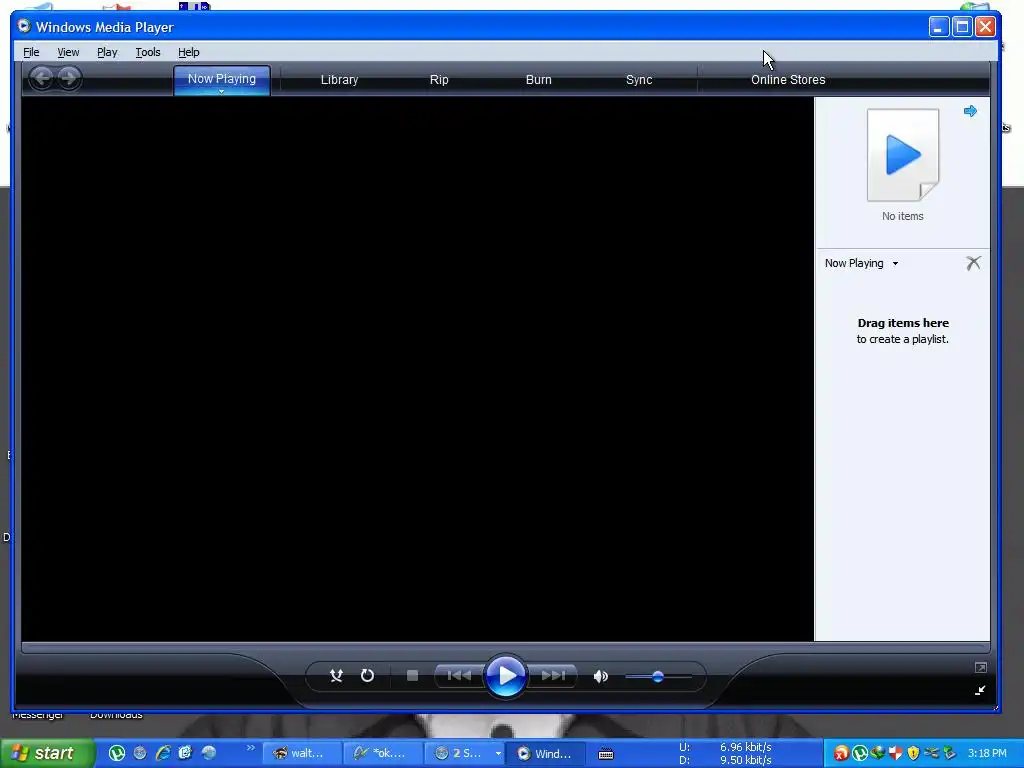Click the yellow security shield tray icon
Viewport: 1024px width, 768px height.
pyautogui.click(x=913, y=754)
